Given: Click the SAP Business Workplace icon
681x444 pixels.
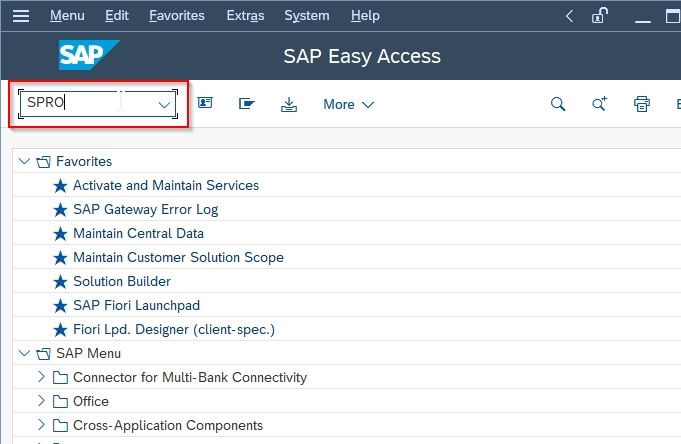Looking at the screenshot, I should pos(205,103).
